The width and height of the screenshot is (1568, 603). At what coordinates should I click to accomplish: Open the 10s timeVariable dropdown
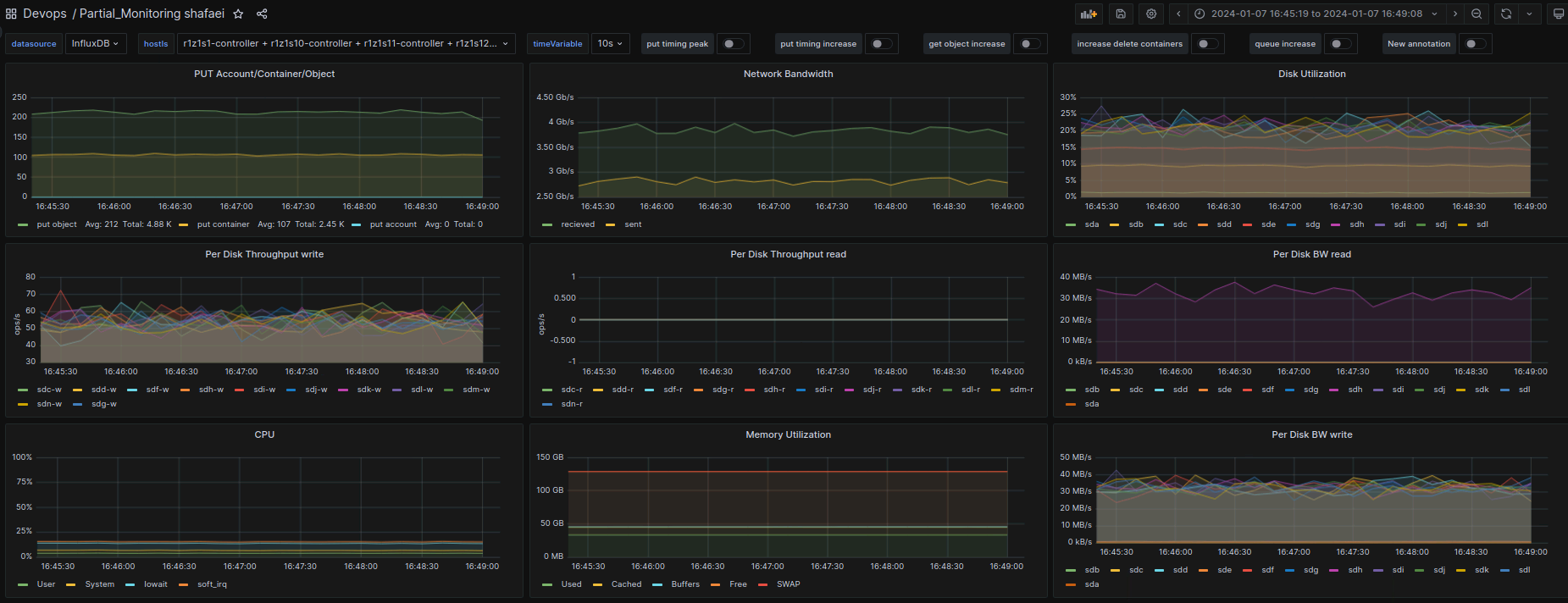pyautogui.click(x=610, y=43)
